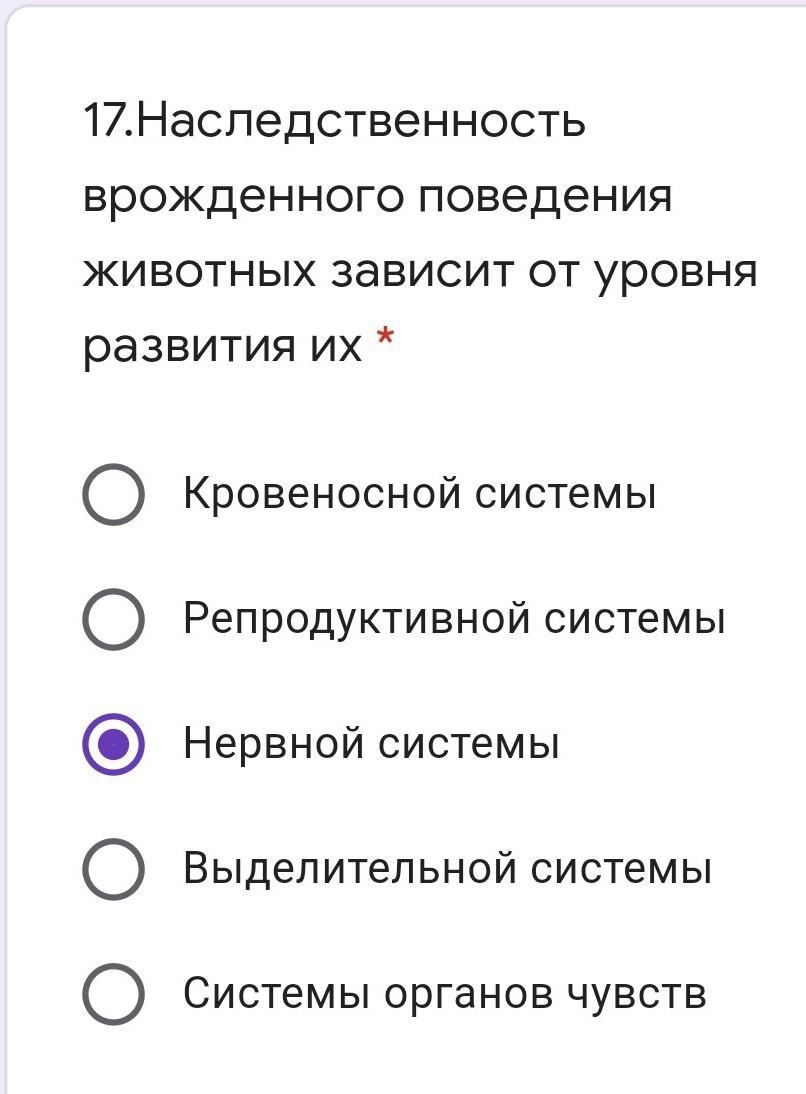The width and height of the screenshot is (806, 1094).
Task: Click the word 'Наследственность' in the question
Action: click(360, 123)
